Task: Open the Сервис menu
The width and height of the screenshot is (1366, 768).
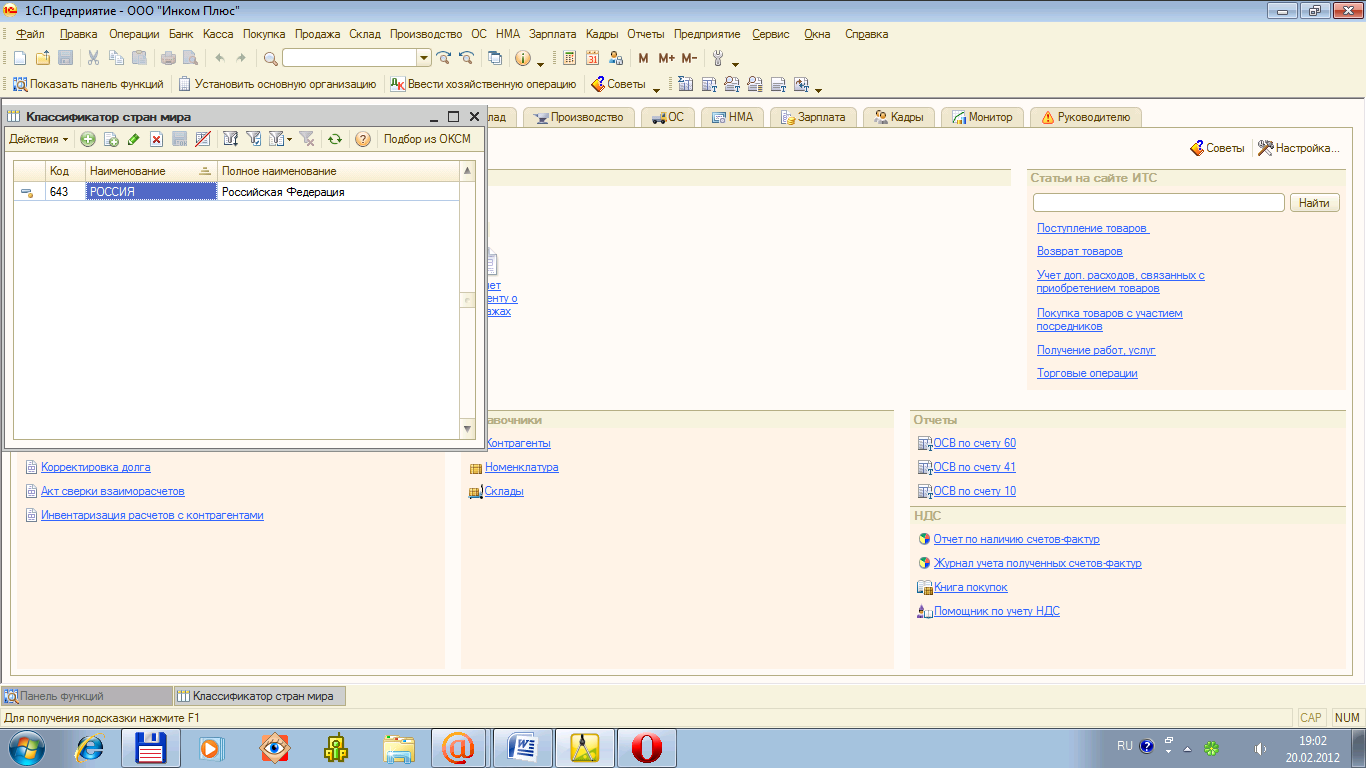Action: pos(770,34)
